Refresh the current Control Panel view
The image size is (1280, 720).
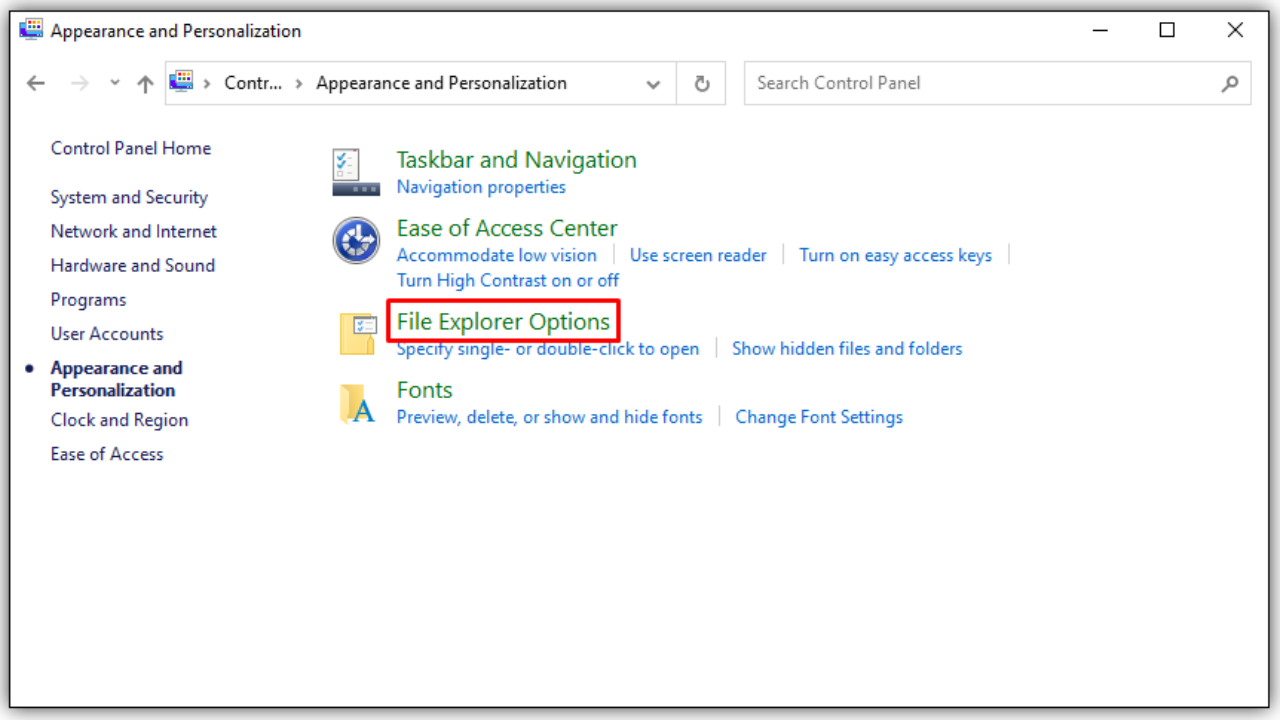[x=700, y=83]
